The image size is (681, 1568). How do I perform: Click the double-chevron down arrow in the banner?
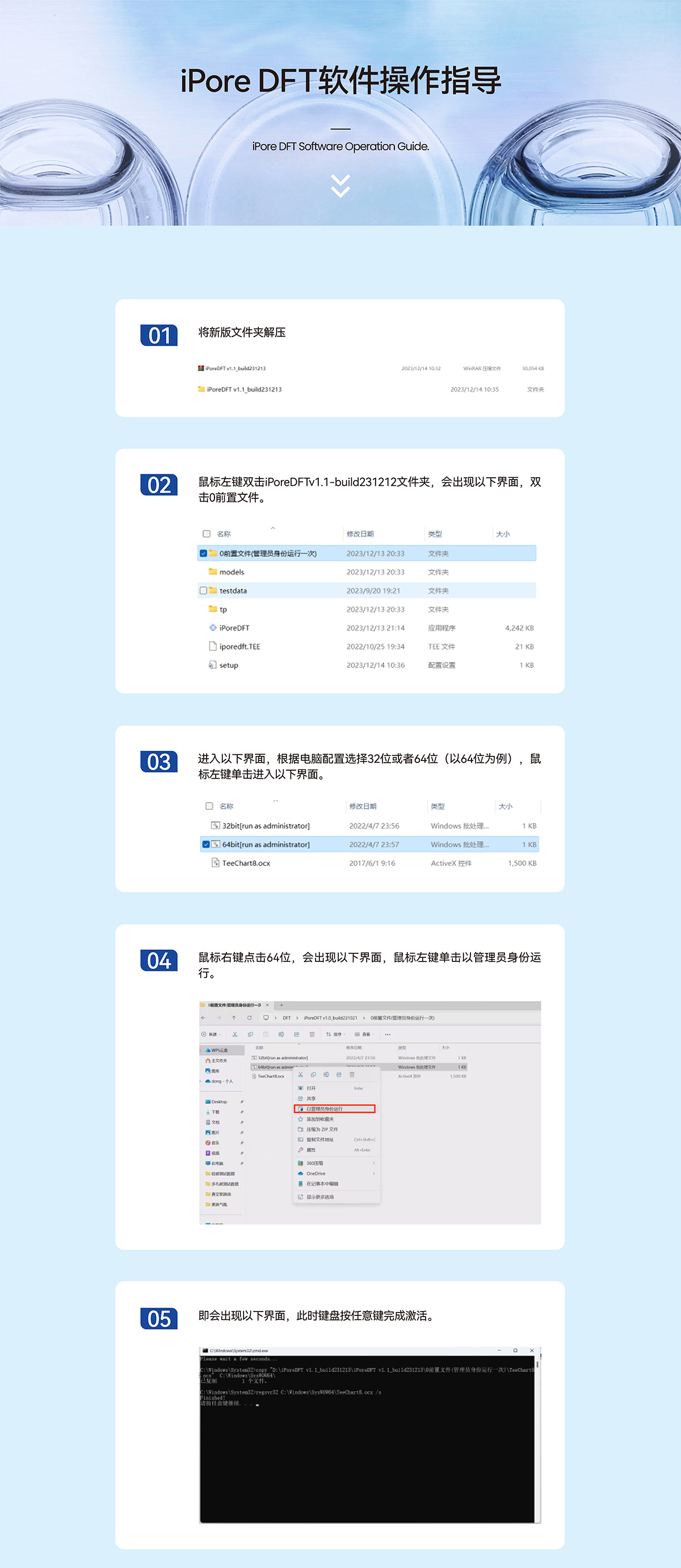coord(340,186)
